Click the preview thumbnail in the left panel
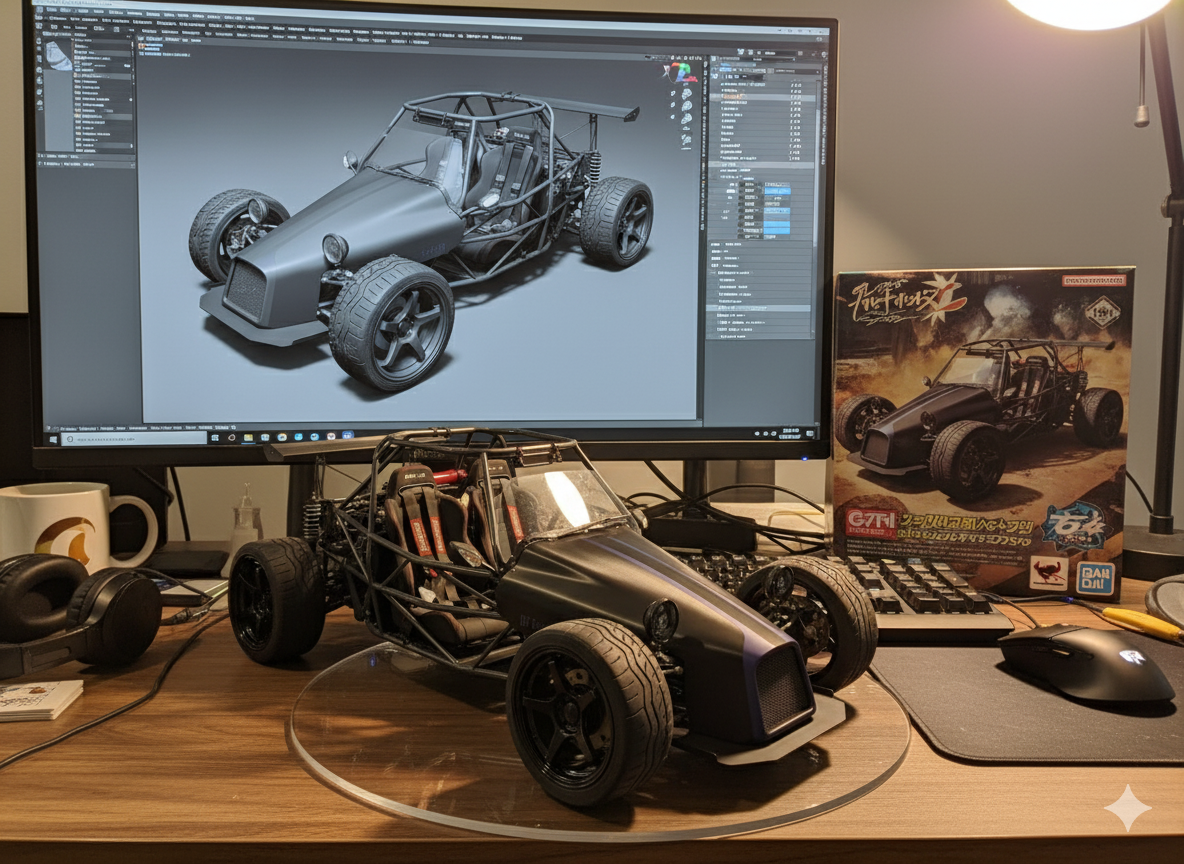The width and height of the screenshot is (1184, 864). point(59,55)
